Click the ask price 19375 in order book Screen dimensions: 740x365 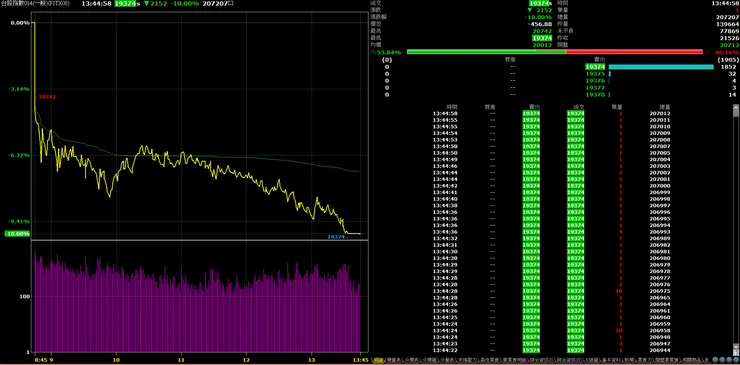point(595,74)
